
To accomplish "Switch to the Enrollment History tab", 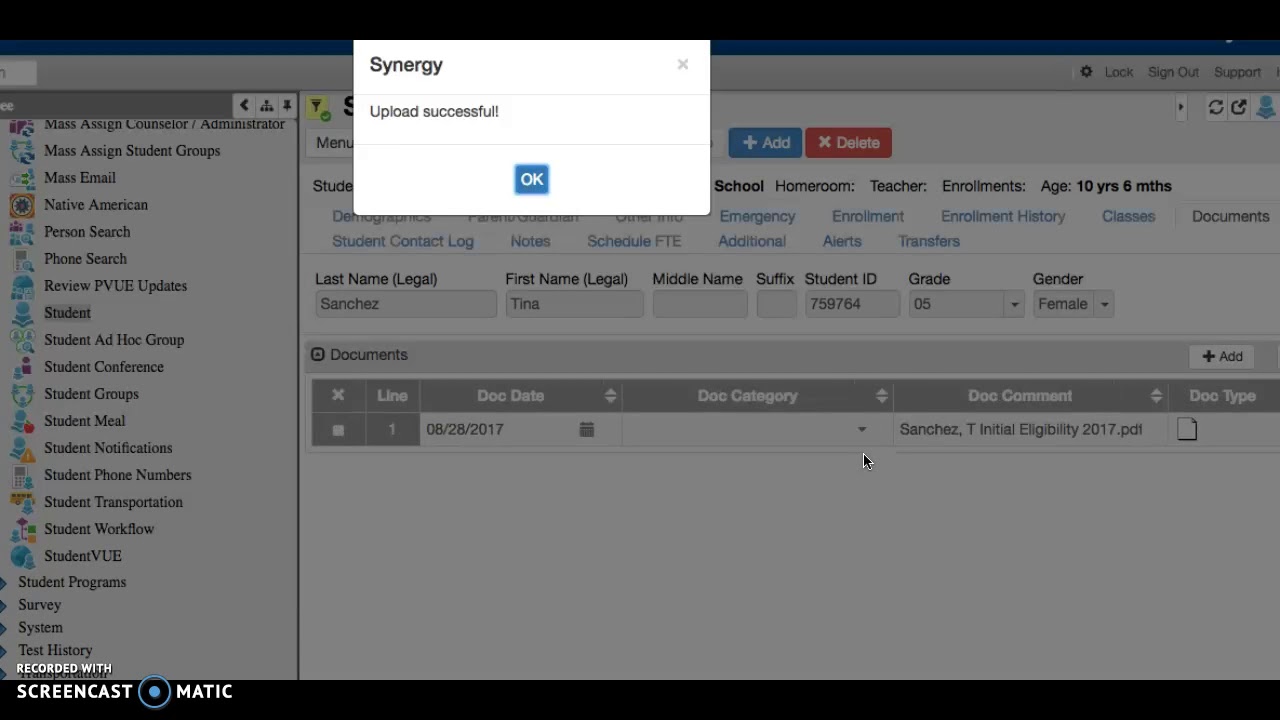I will pyautogui.click(x=1003, y=217).
